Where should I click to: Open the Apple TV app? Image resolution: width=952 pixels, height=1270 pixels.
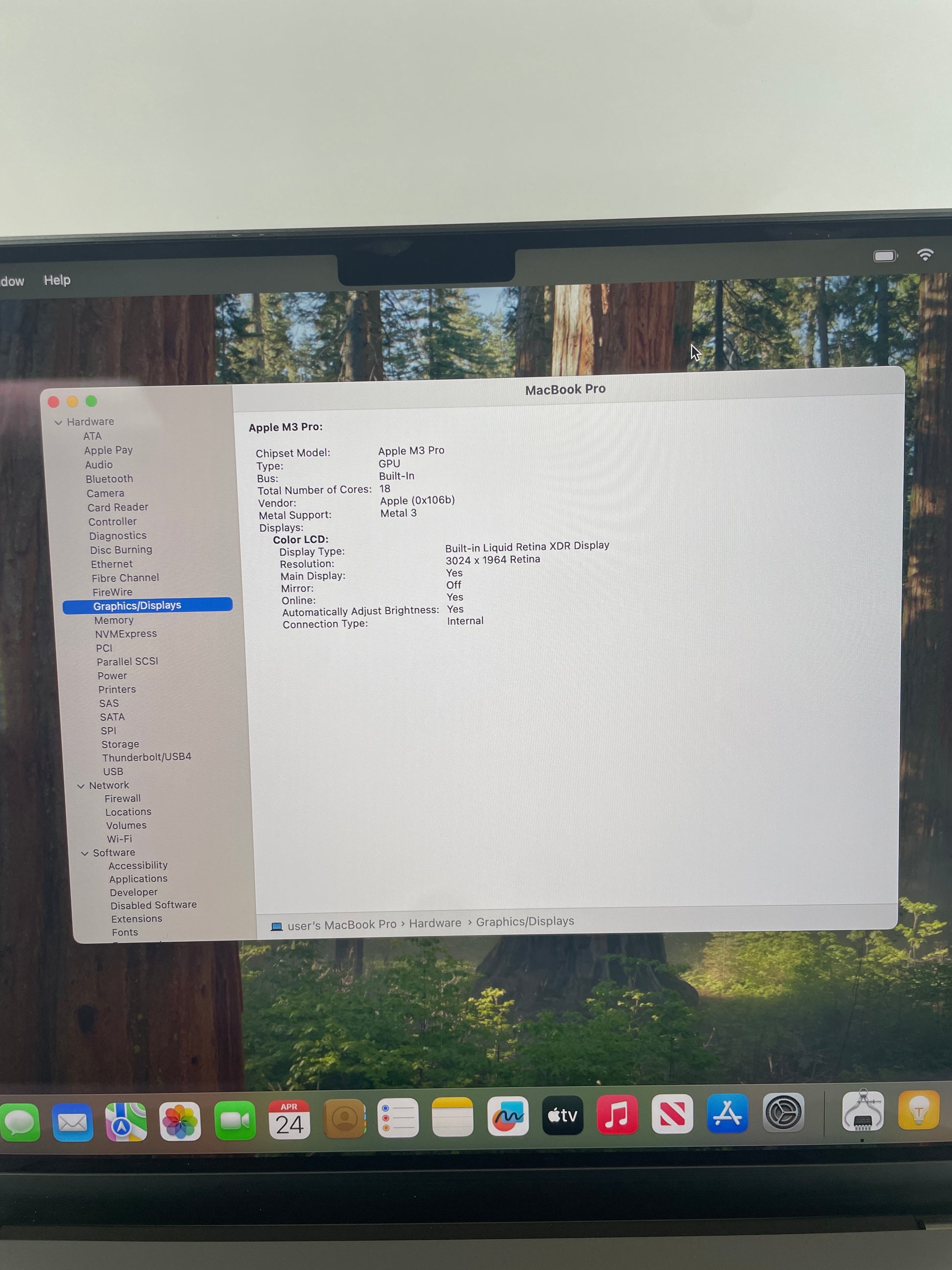[563, 1115]
